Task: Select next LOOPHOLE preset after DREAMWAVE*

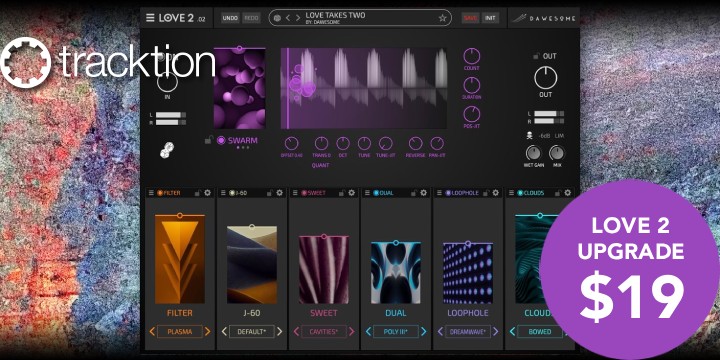Action: pyautogui.click(x=495, y=332)
